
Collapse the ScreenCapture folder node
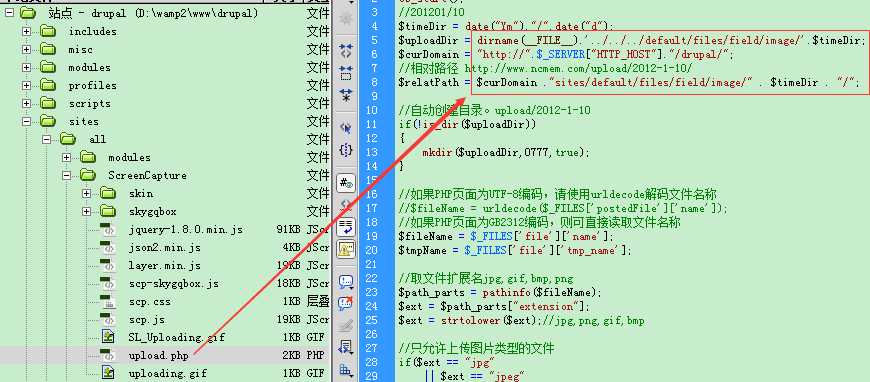tap(67, 175)
